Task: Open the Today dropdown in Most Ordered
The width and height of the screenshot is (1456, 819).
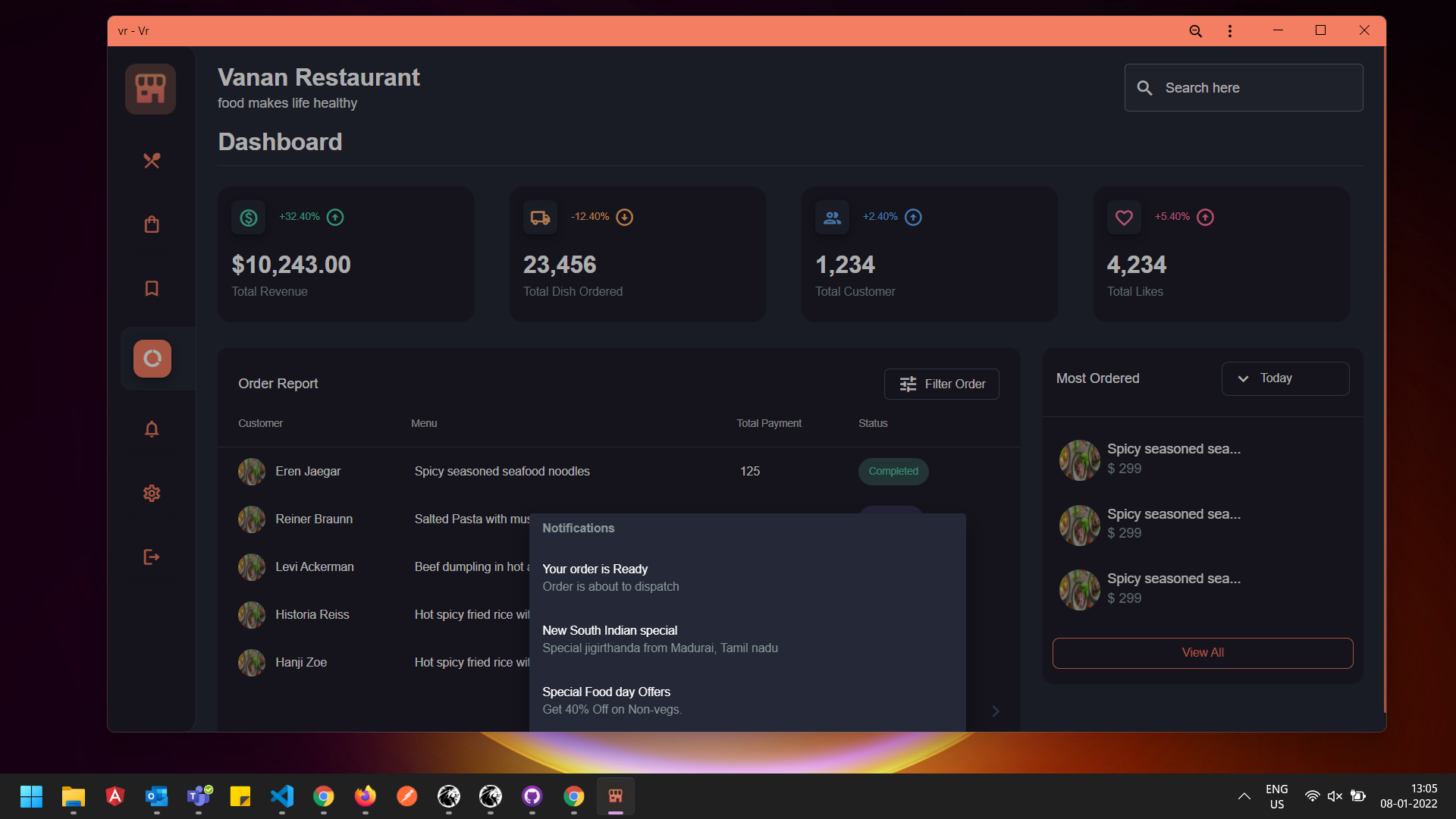Action: 1285,378
